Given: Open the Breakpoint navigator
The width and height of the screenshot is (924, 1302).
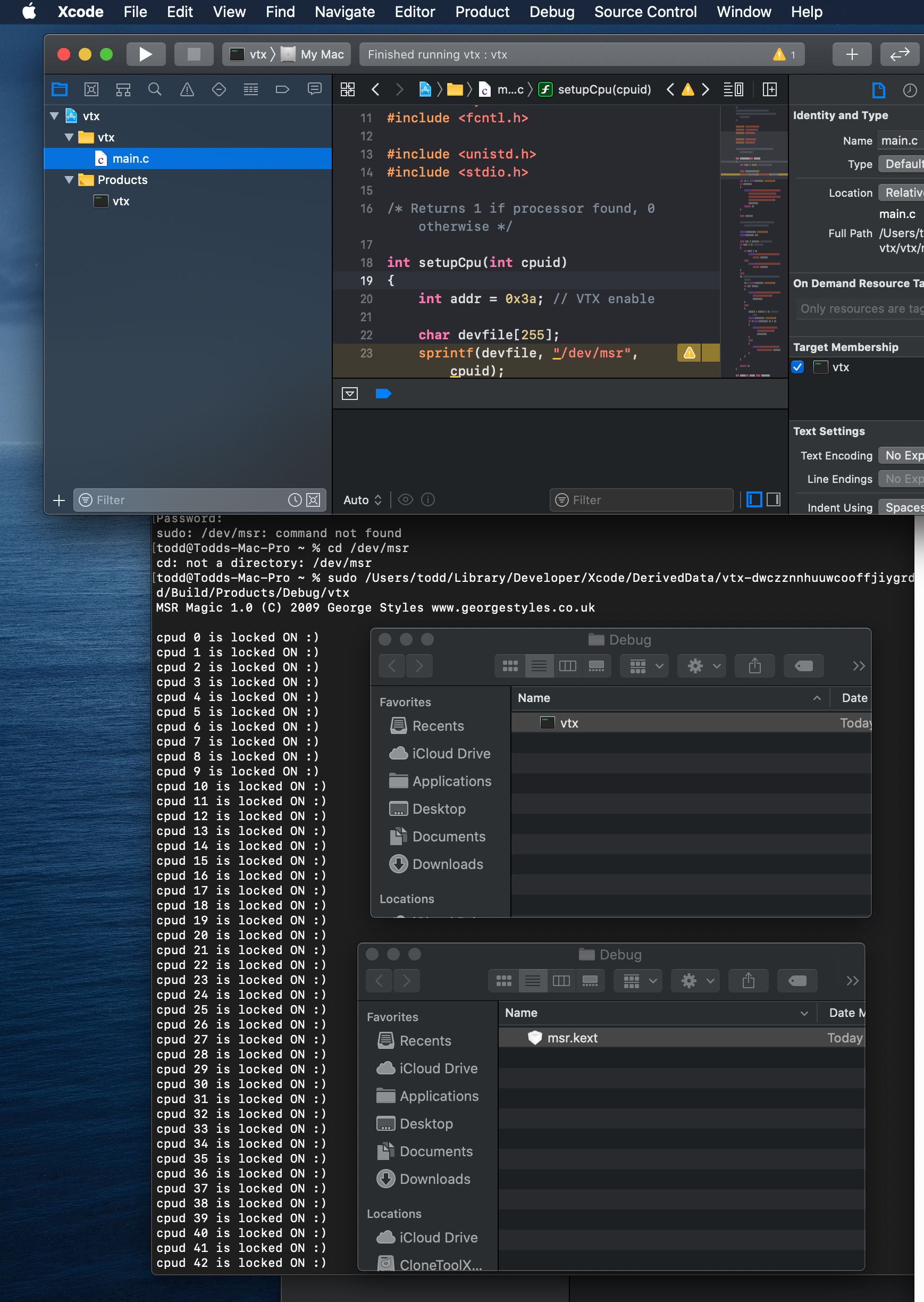Looking at the screenshot, I should [283, 89].
